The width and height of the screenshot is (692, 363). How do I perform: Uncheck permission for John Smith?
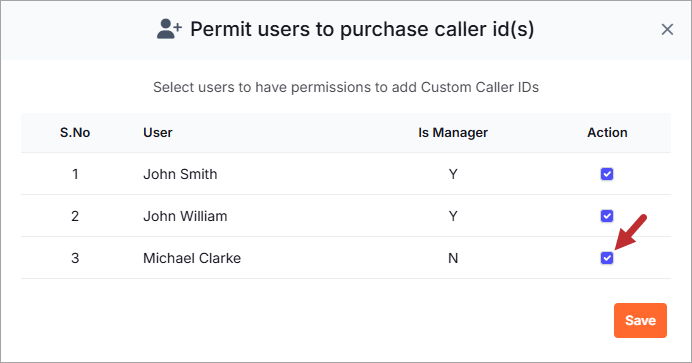[607, 174]
